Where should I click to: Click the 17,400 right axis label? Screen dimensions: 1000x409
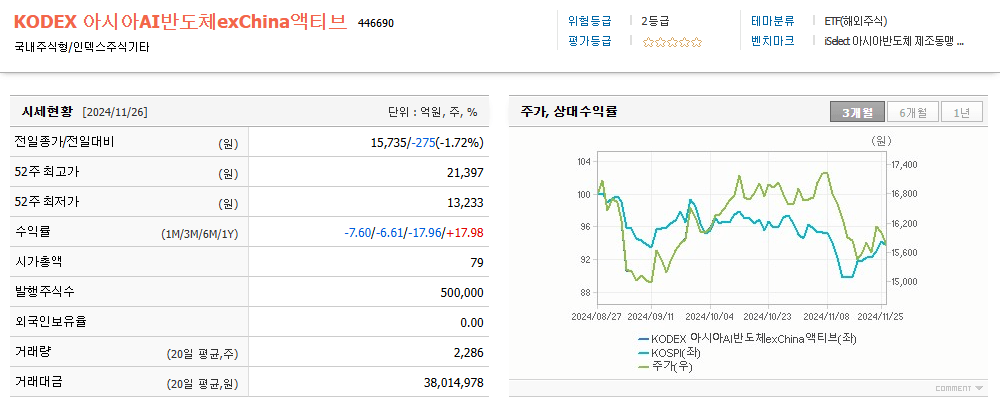click(904, 165)
